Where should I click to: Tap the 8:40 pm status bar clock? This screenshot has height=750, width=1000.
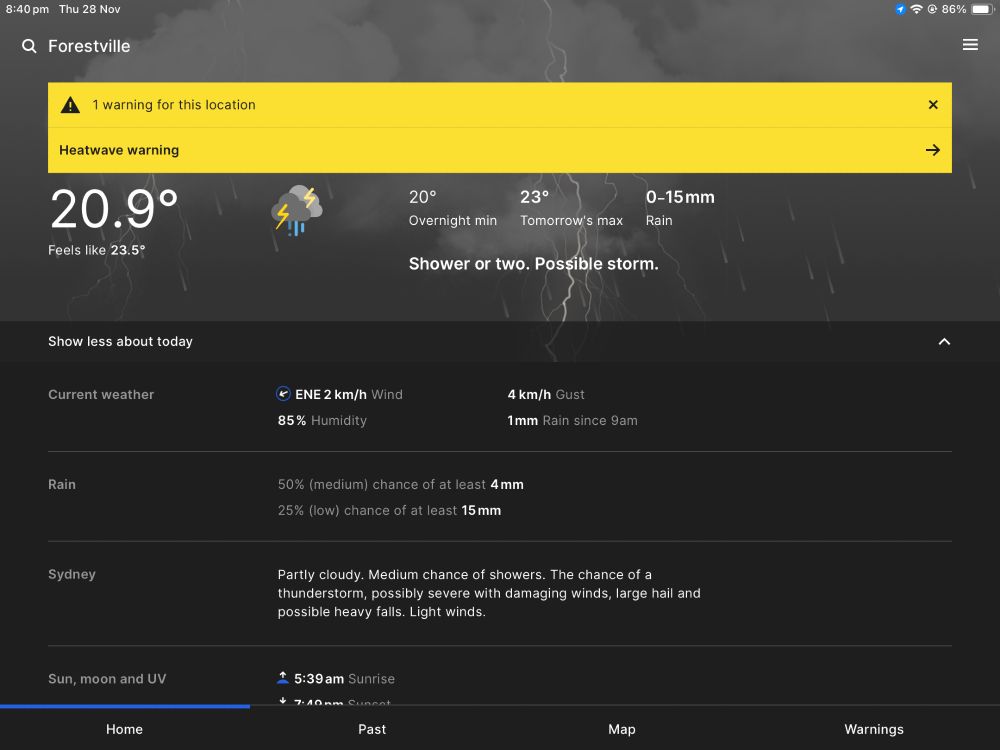27,9
